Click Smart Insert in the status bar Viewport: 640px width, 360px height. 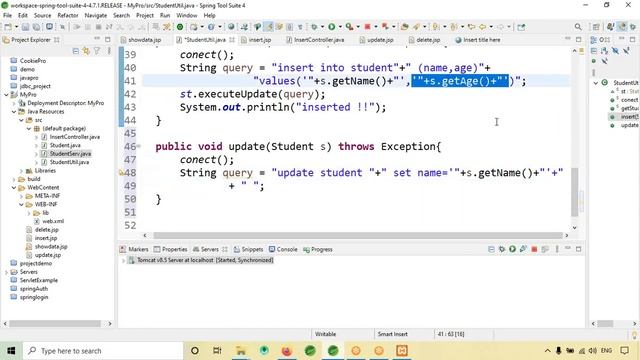pos(392,334)
